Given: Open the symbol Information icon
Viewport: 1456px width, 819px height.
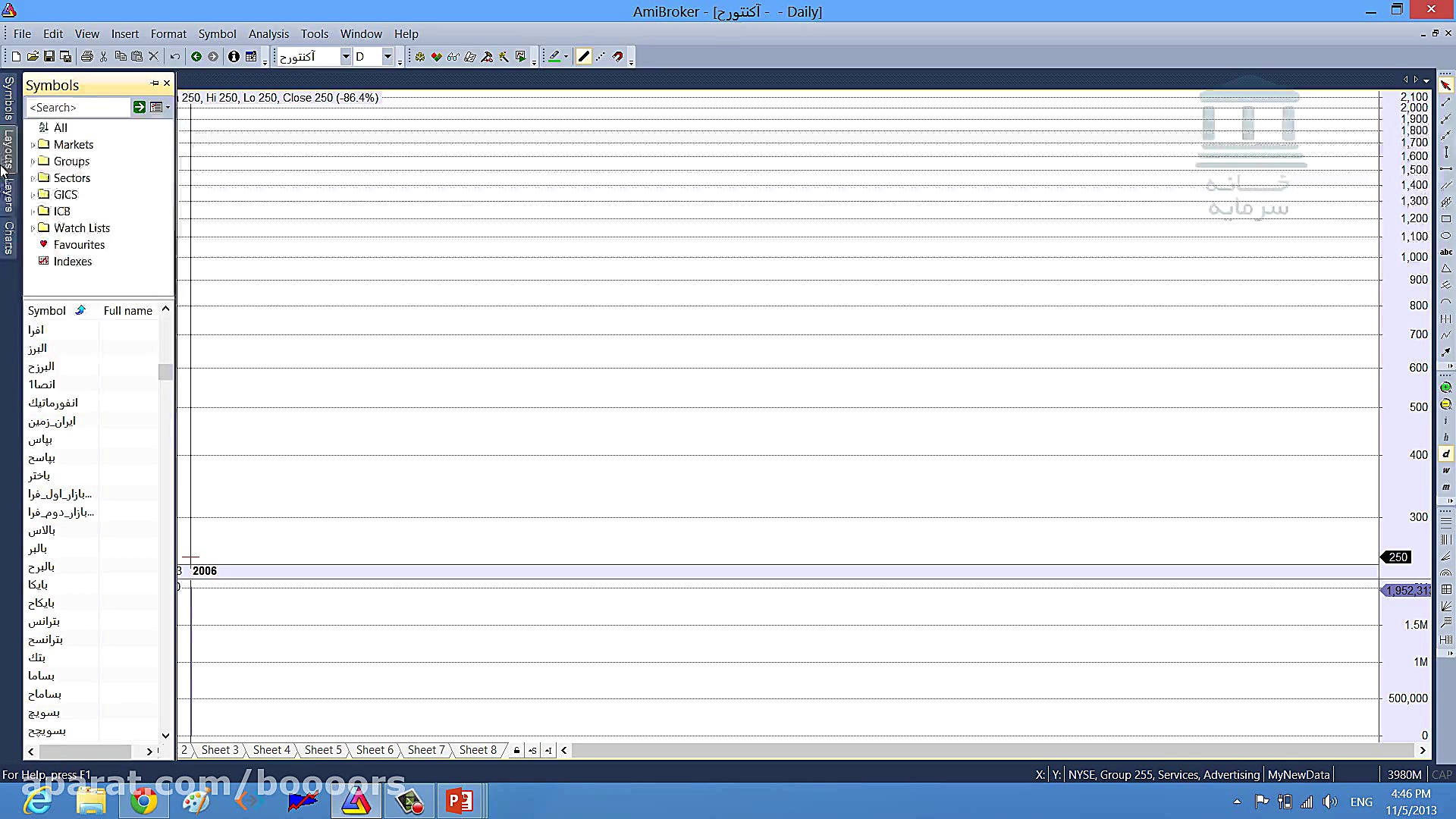Looking at the screenshot, I should point(234,57).
